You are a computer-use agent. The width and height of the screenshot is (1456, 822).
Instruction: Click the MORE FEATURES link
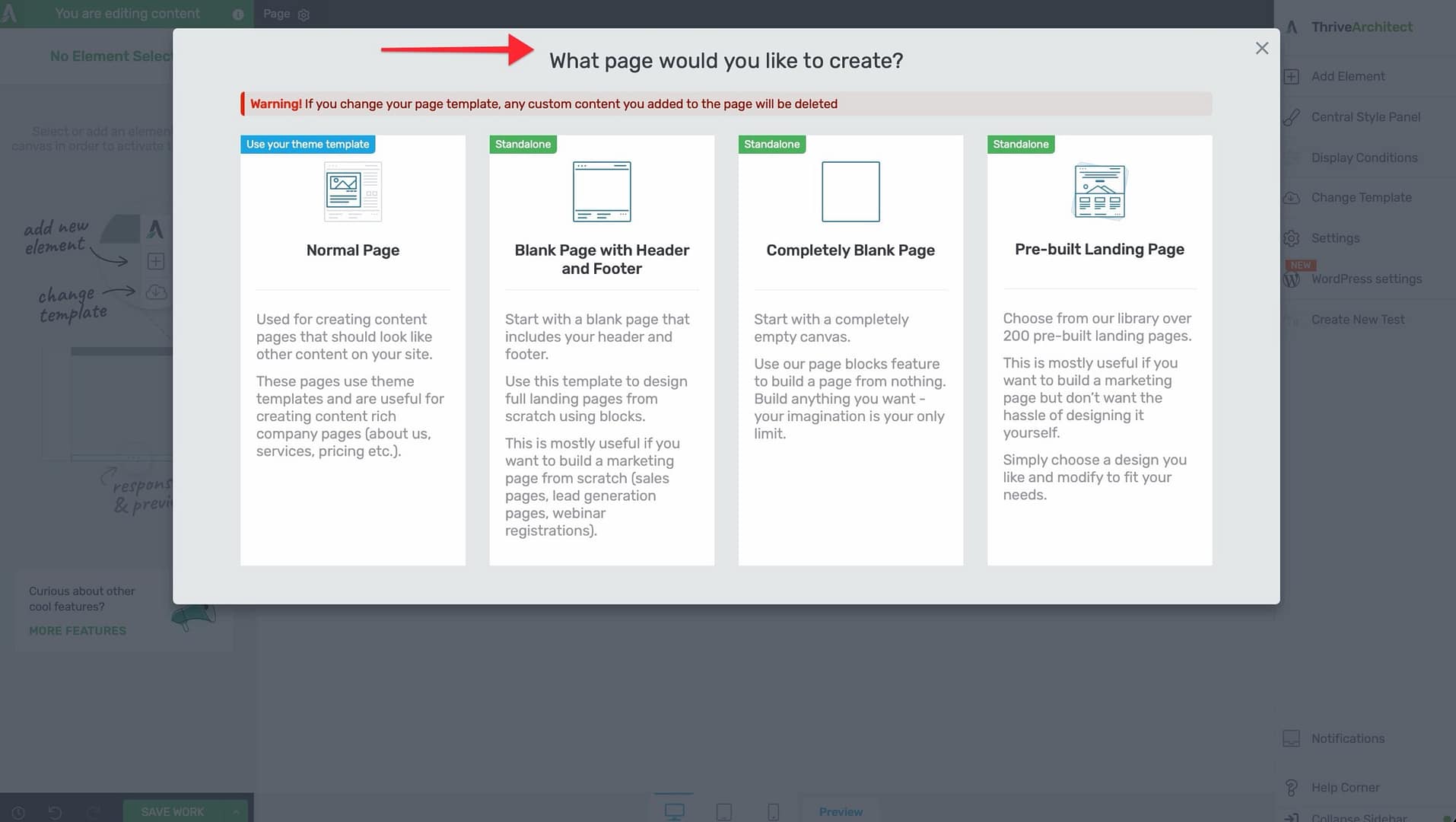coord(78,631)
